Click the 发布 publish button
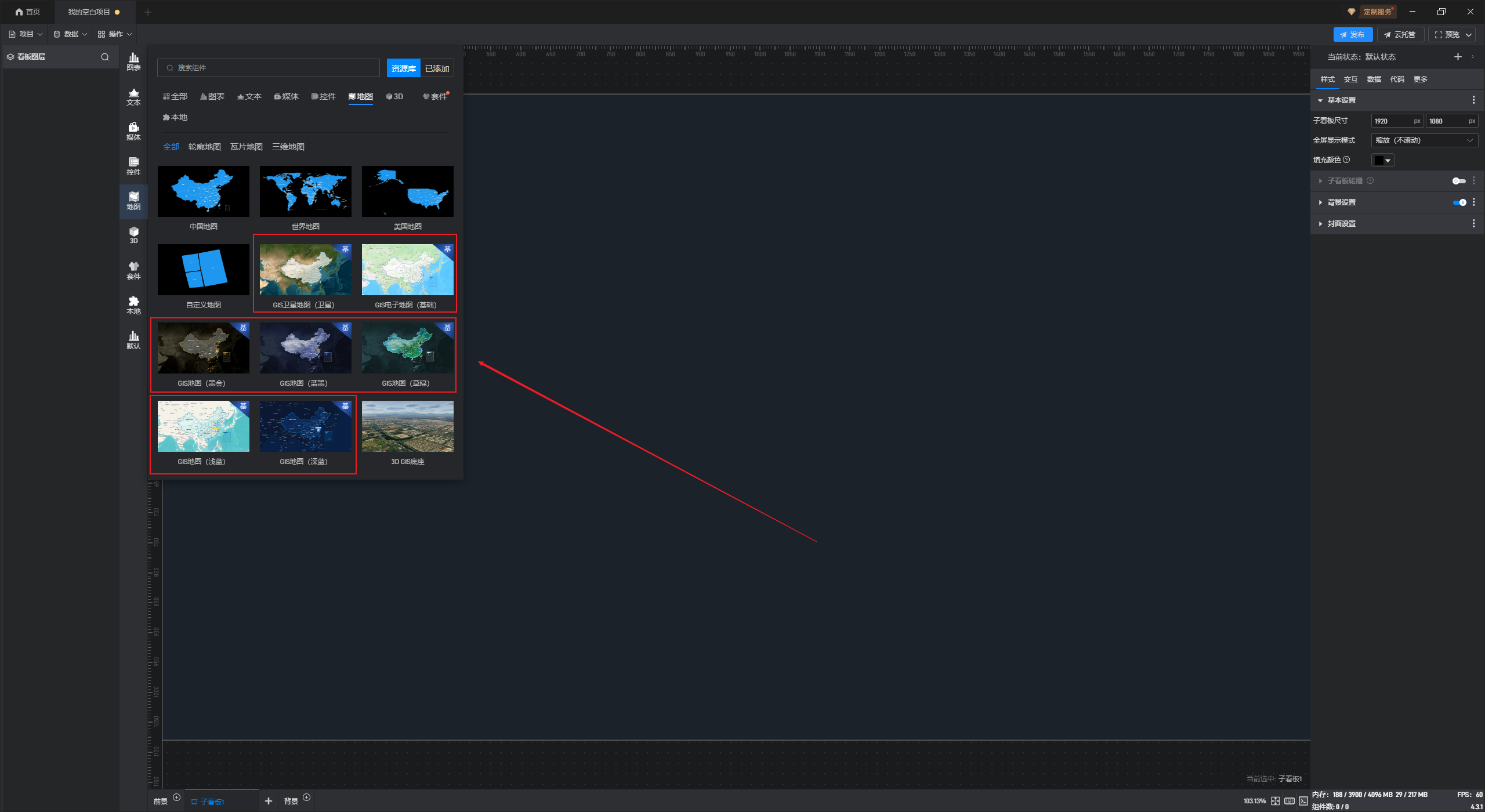The image size is (1485, 812). (1352, 35)
